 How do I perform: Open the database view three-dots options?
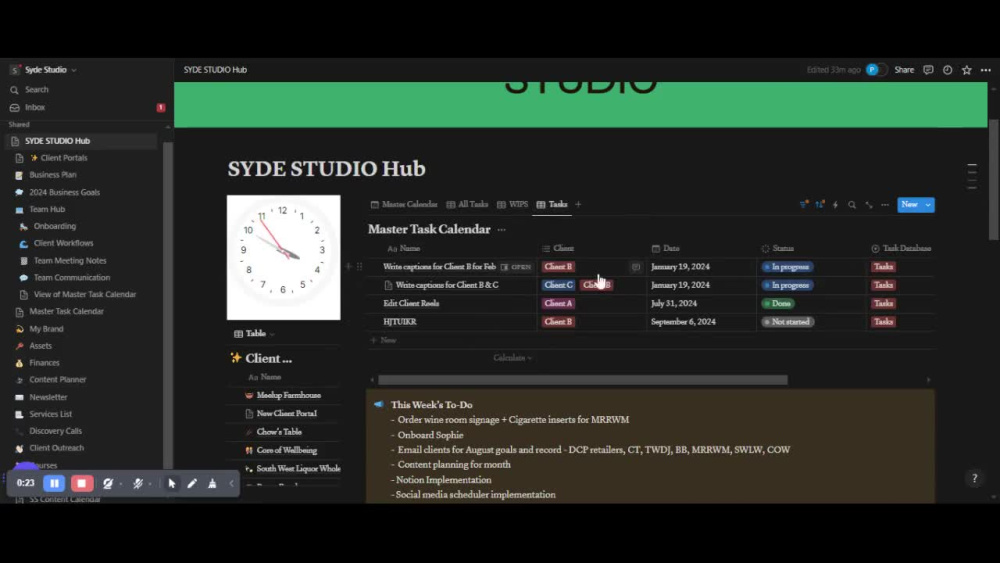click(885, 205)
